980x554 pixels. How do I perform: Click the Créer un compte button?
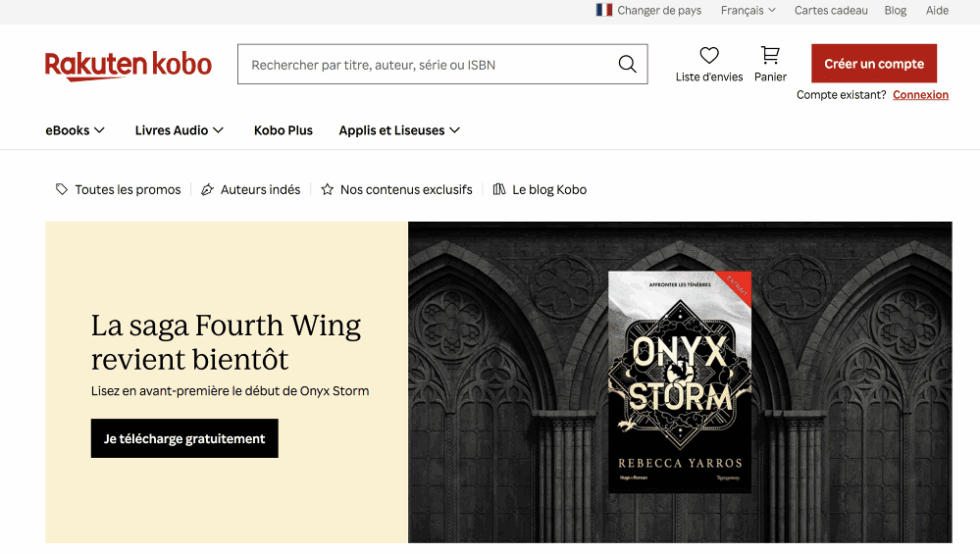[x=874, y=63]
